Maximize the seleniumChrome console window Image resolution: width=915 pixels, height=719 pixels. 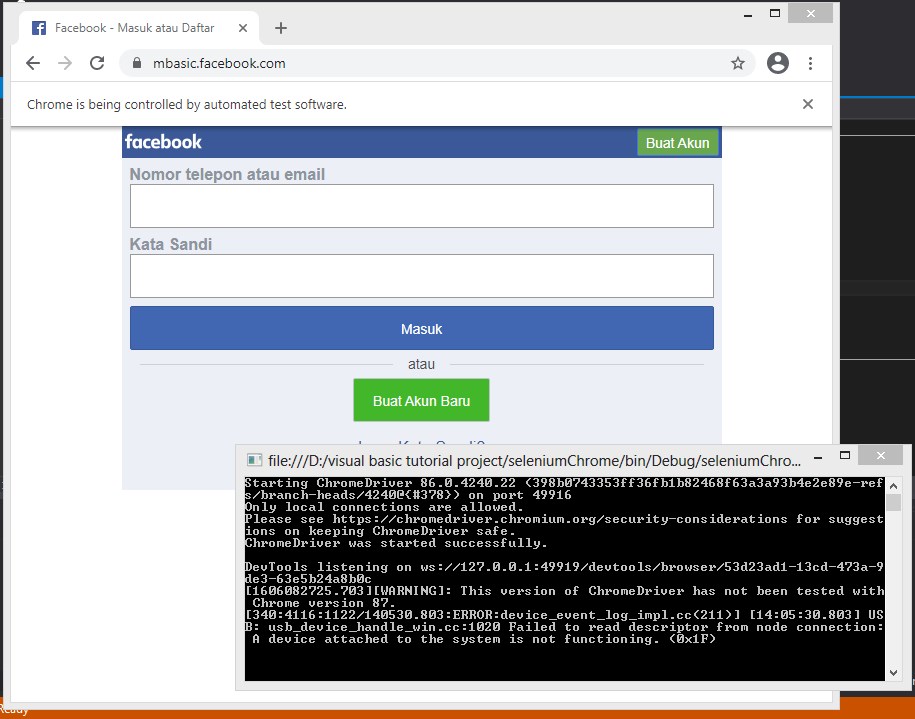click(845, 455)
